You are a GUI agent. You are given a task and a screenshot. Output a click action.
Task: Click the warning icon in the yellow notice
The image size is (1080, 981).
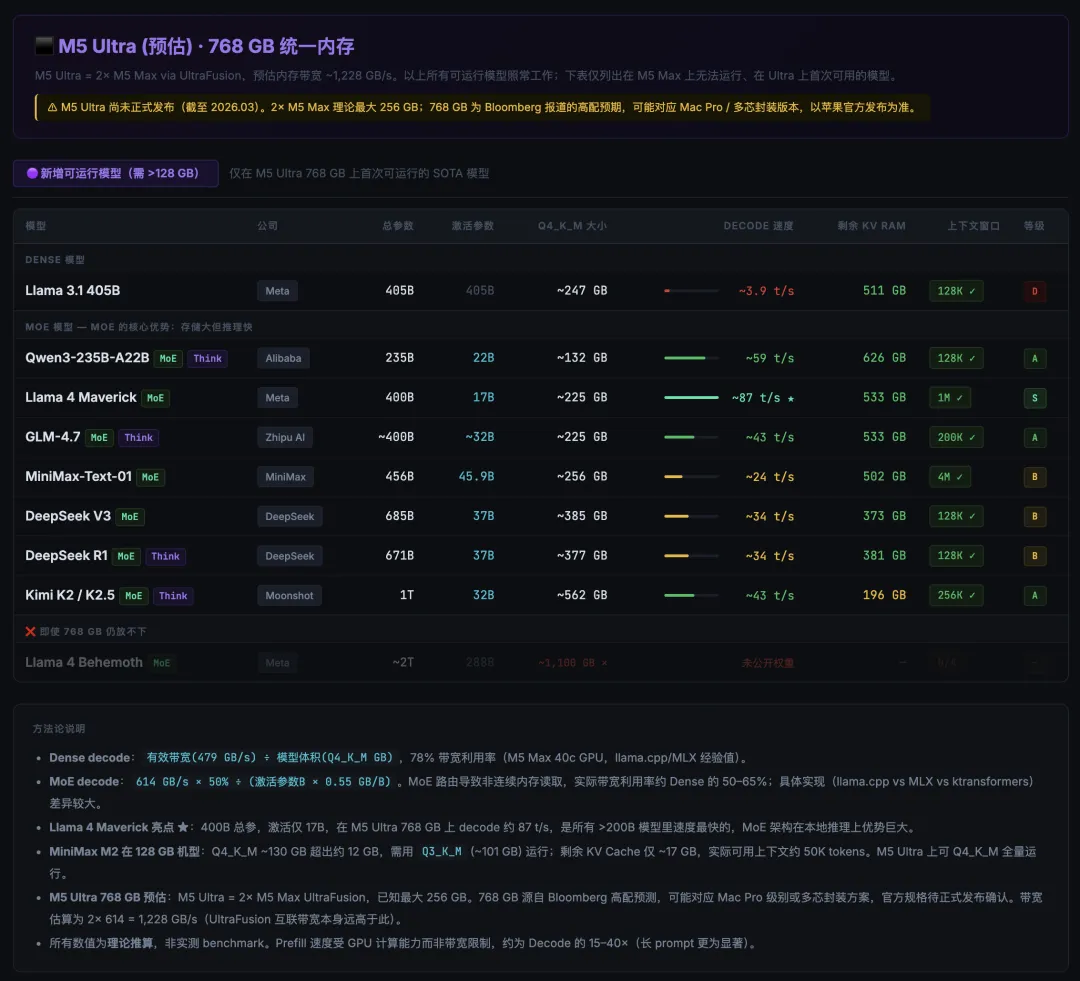click(x=51, y=107)
